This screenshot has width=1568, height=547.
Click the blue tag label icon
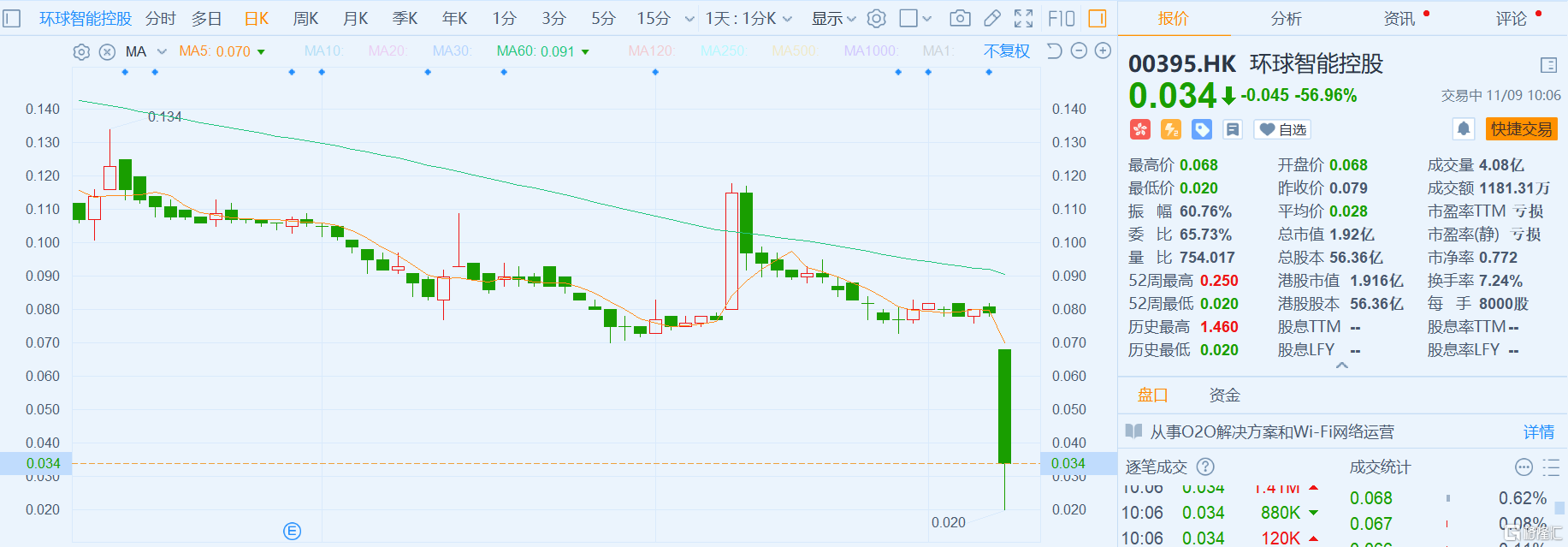pos(1202,129)
